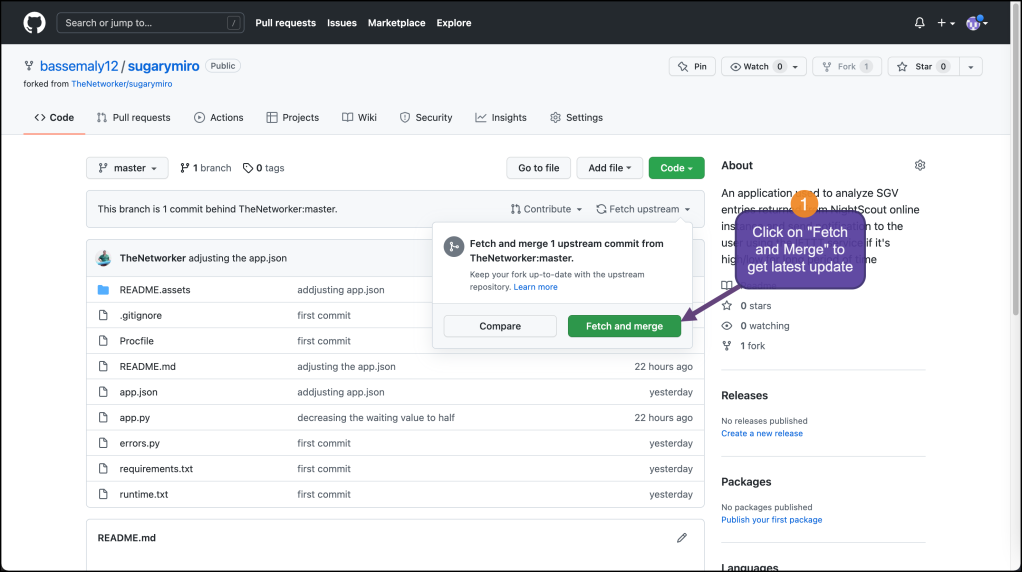The width and height of the screenshot is (1022, 572).
Task: Open the Procfile file
Action: coord(136,341)
